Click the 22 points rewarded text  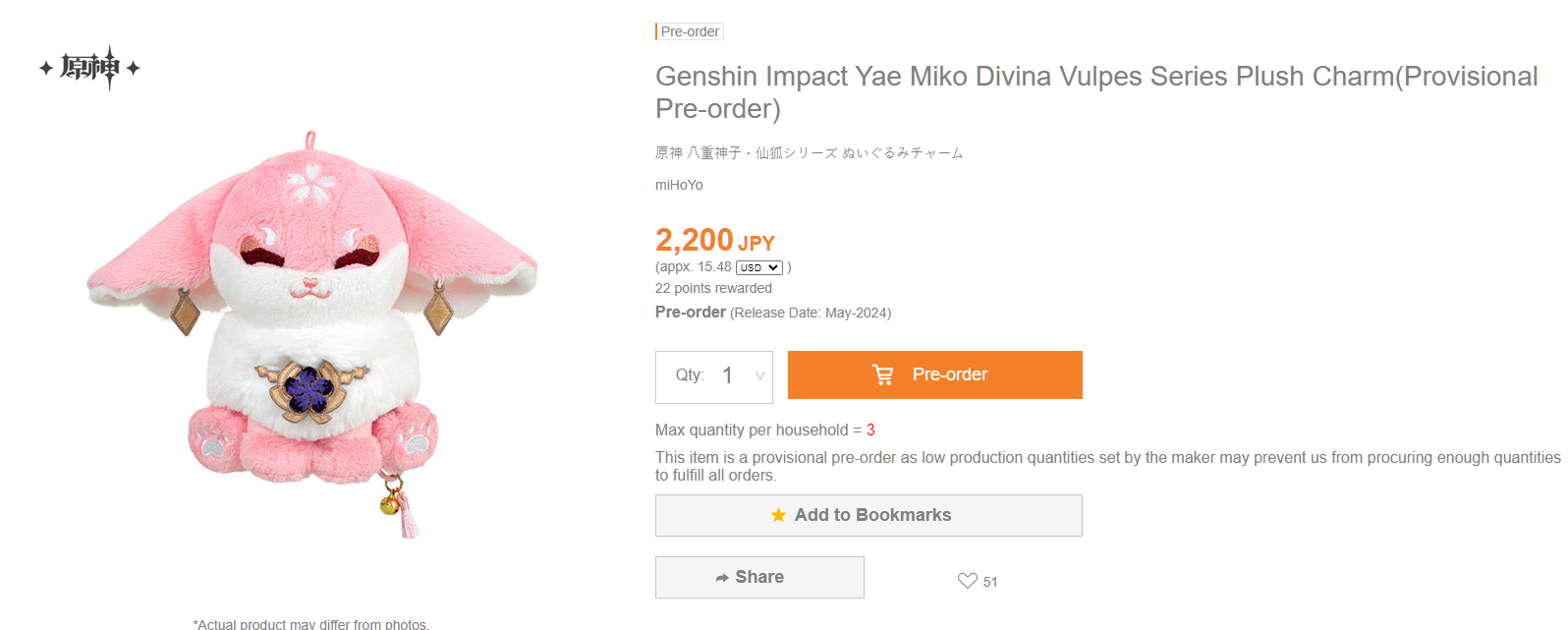pos(713,288)
